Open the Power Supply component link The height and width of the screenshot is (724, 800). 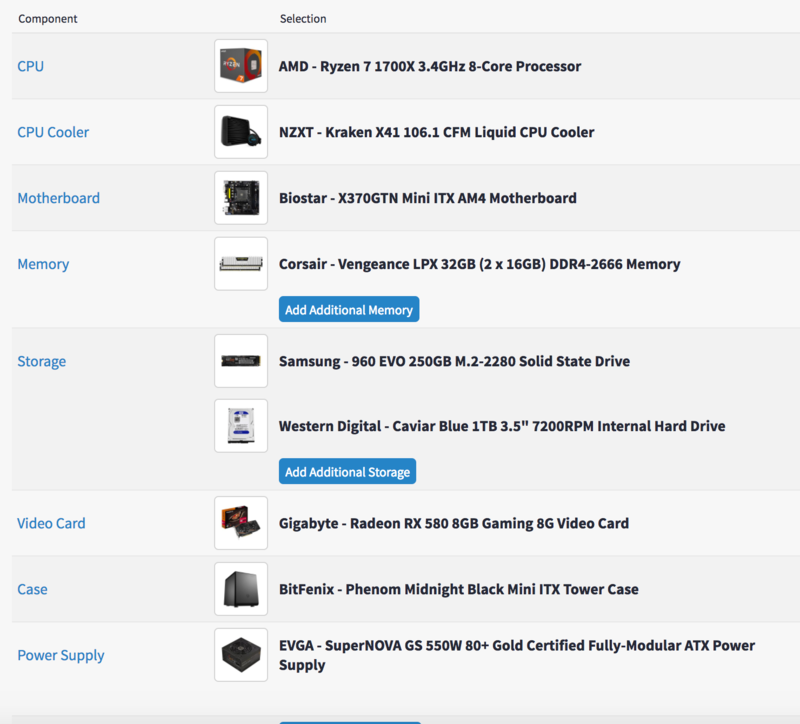coord(61,655)
